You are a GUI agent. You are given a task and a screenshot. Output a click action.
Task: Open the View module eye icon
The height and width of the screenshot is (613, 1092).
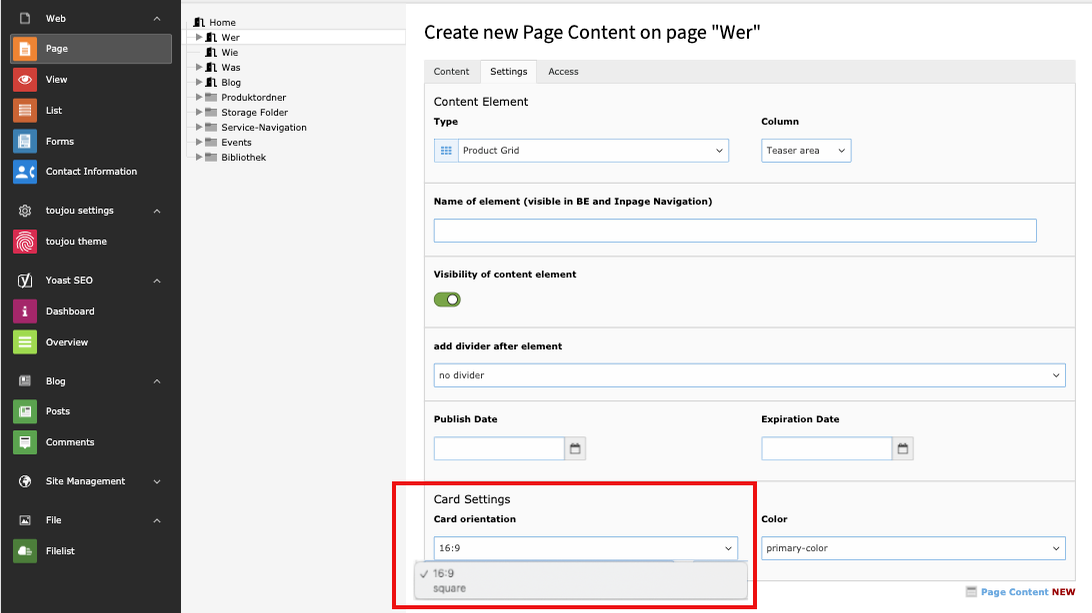click(x=25, y=80)
